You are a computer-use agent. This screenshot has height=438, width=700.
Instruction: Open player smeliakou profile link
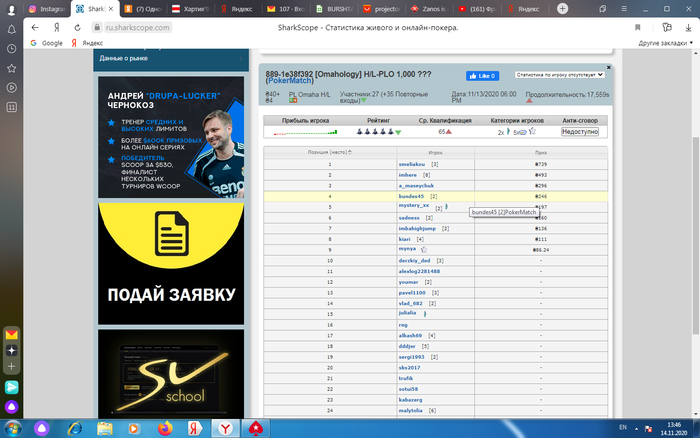[x=412, y=164]
